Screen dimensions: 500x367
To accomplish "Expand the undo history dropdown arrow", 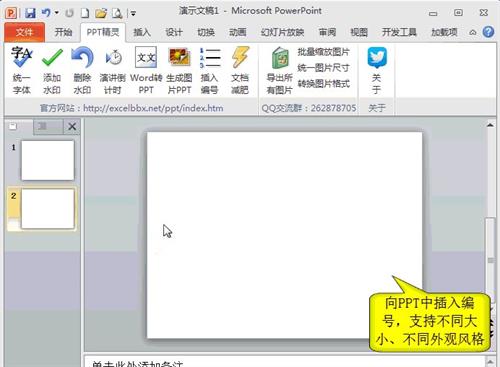I will pyautogui.click(x=57, y=13).
